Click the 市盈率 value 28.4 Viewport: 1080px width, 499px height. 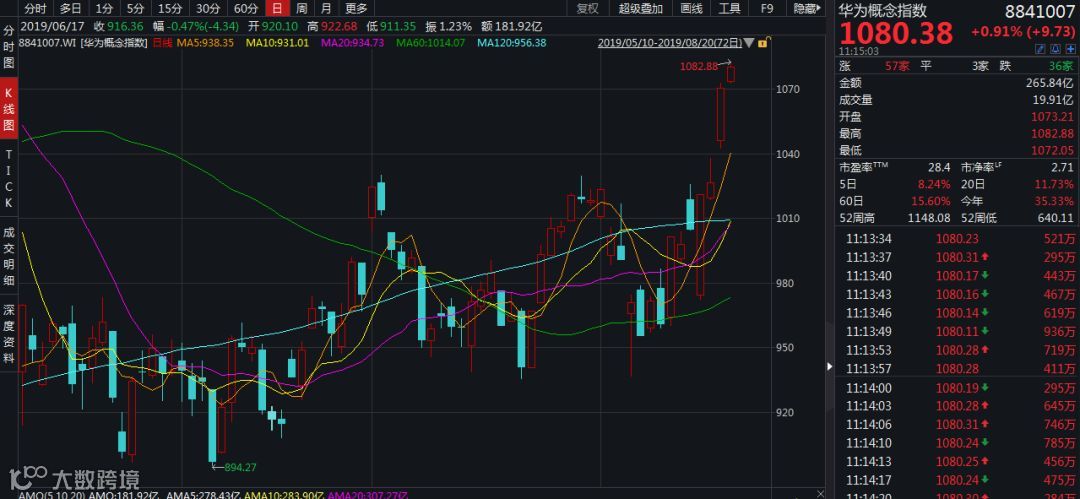click(939, 167)
